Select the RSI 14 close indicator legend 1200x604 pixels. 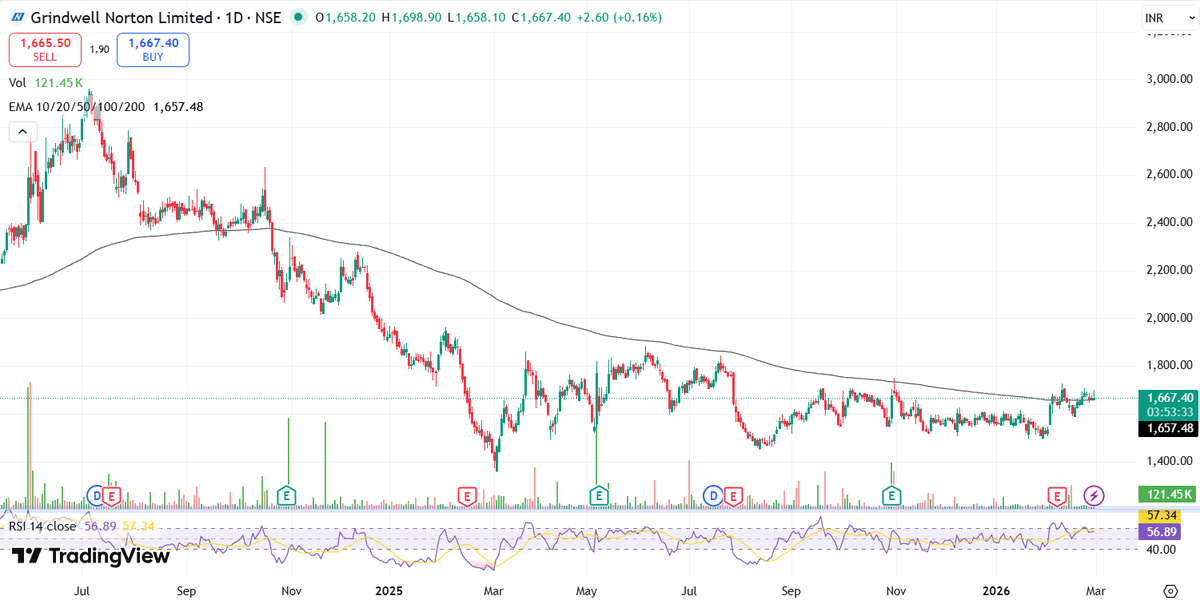pyautogui.click(x=44, y=525)
